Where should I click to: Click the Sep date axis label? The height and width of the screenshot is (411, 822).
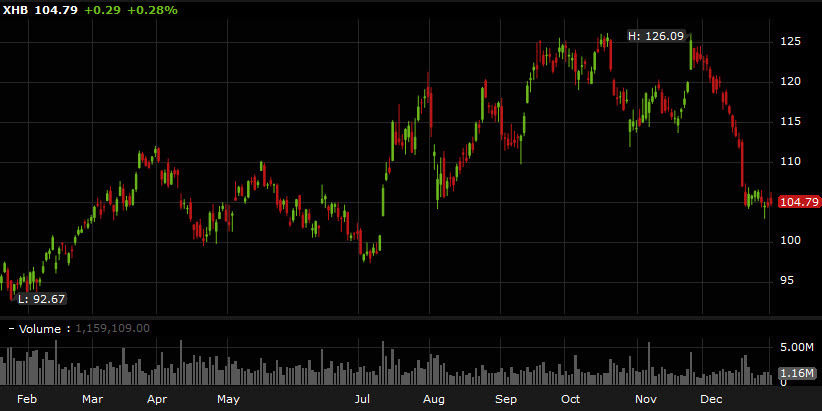click(x=506, y=399)
